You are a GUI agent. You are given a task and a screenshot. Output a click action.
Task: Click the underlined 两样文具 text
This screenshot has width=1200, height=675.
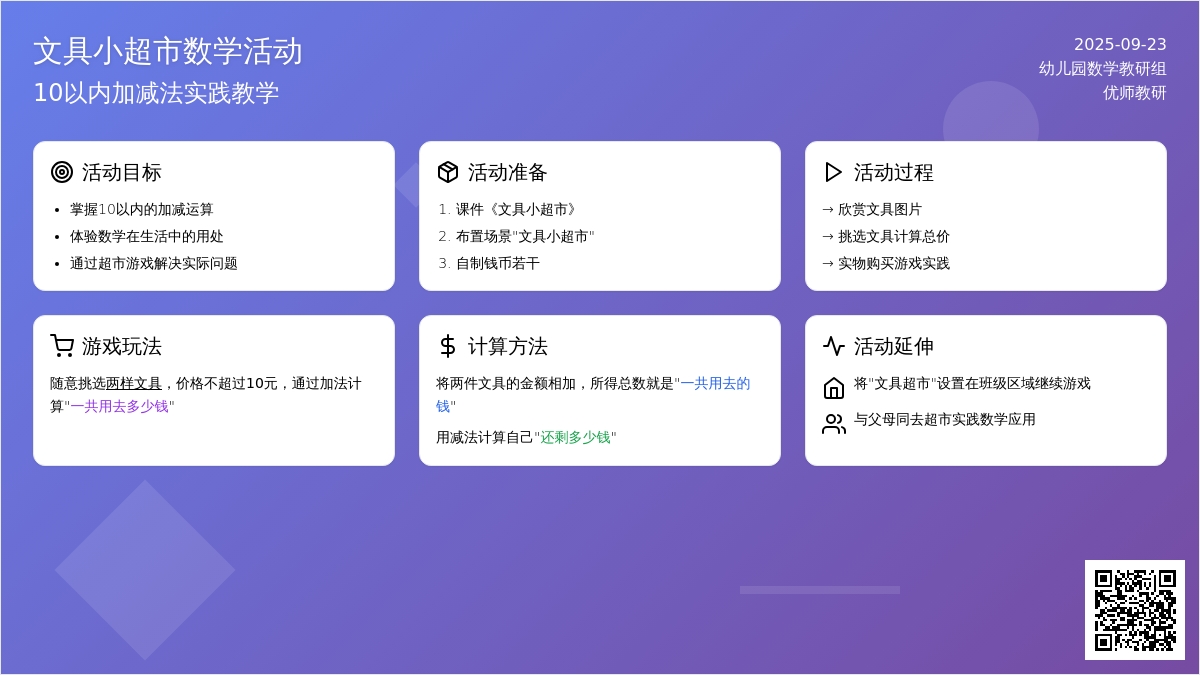pos(134,383)
